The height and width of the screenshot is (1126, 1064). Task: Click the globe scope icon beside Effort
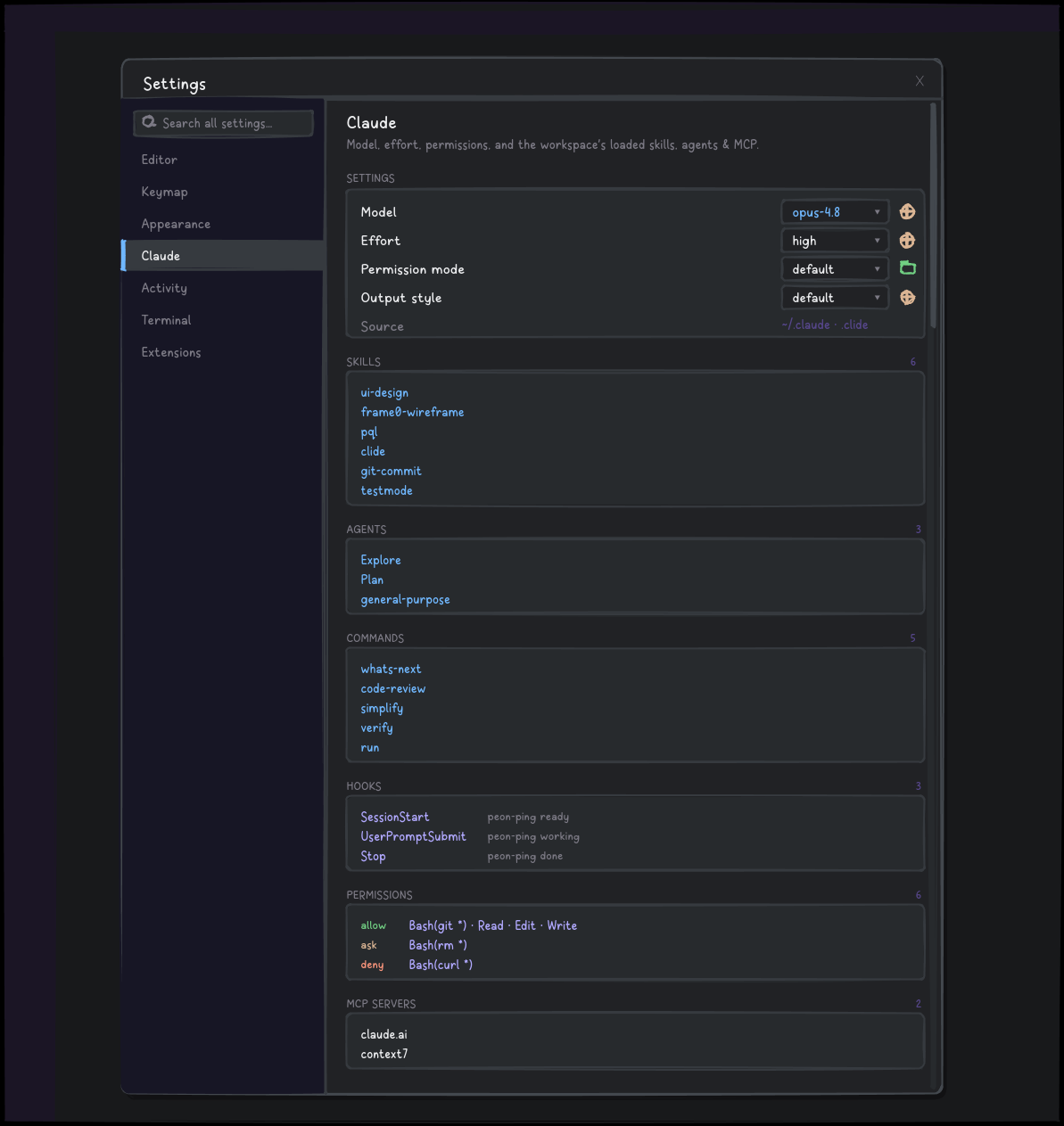[907, 241]
